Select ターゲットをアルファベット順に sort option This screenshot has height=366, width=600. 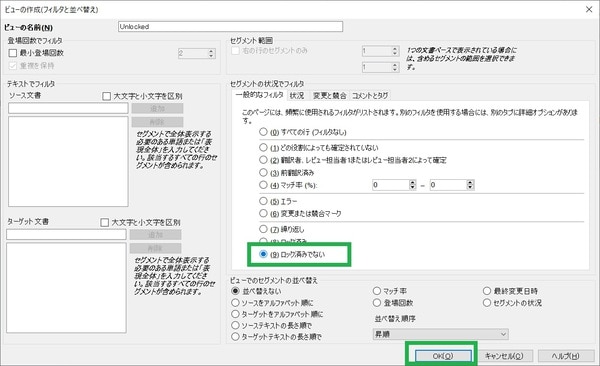point(235,314)
